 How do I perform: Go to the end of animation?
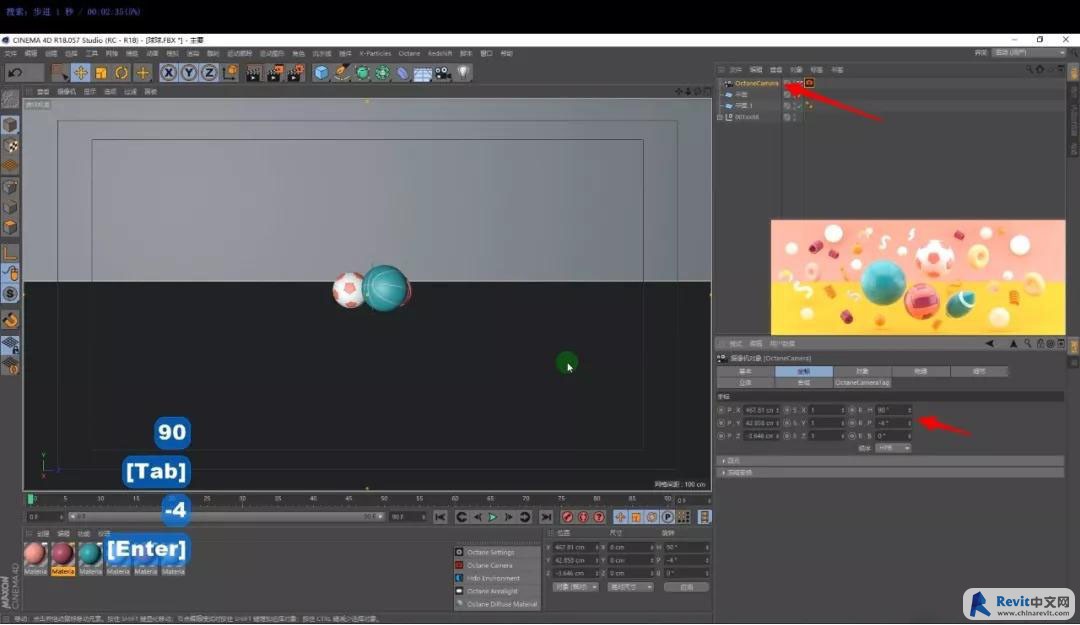[546, 517]
